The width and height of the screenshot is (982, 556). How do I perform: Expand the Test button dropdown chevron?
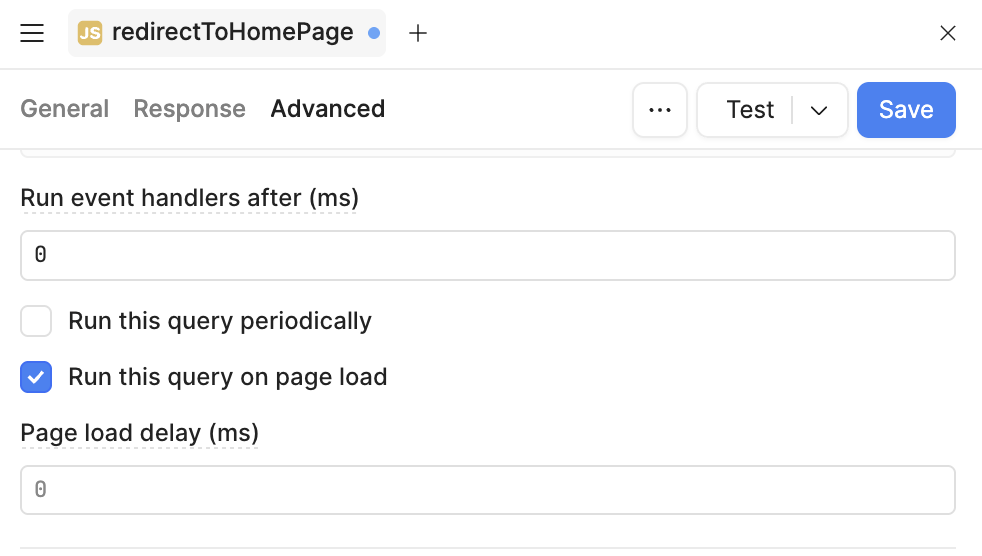[819, 110]
